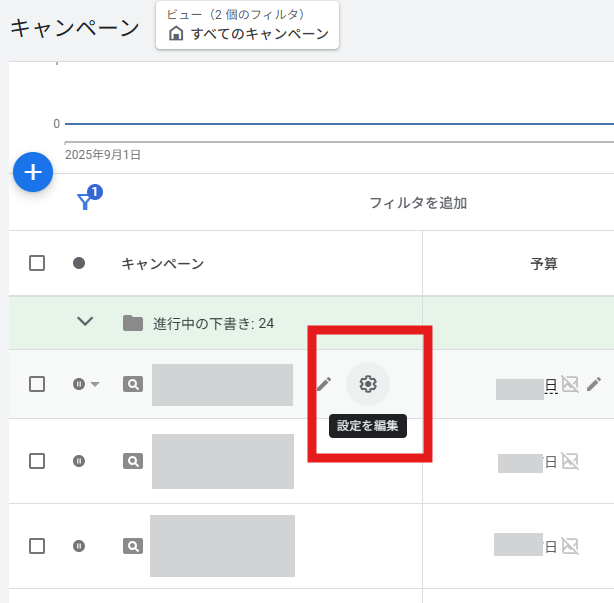Viewport: 614px width, 603px height.
Task: Sort by the キャンペーン column header
Action: (162, 264)
